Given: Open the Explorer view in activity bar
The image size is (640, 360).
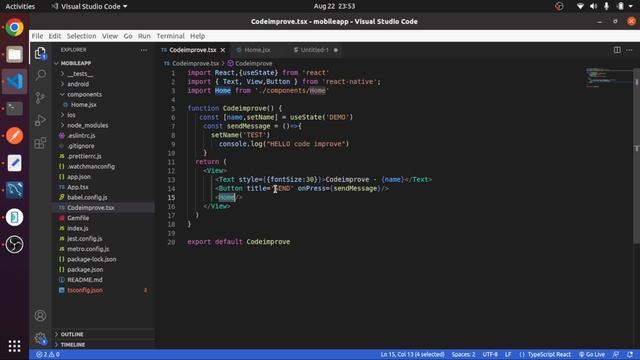Looking at the screenshot, I should coord(40,53).
